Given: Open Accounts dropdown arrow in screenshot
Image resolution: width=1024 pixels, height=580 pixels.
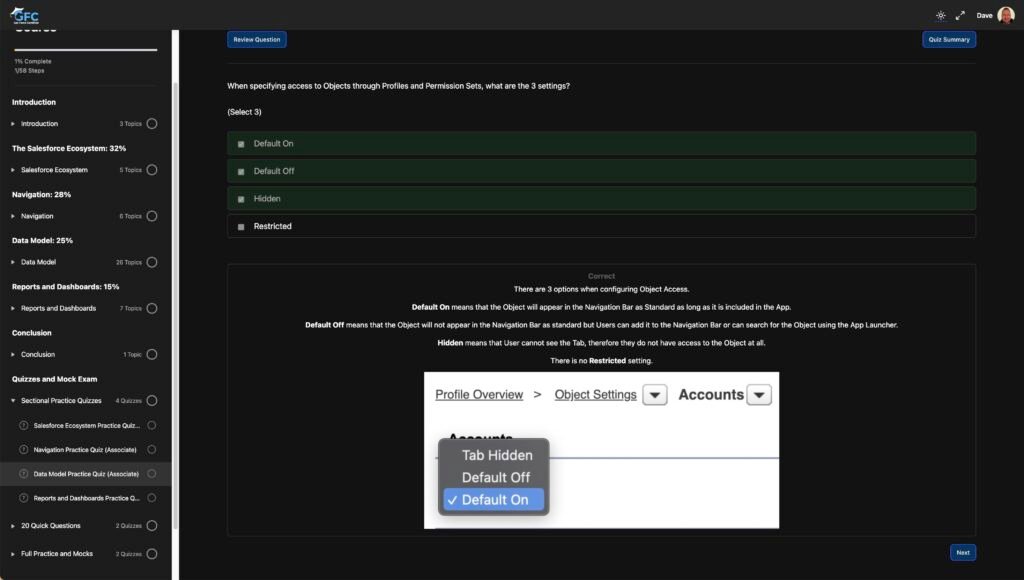Looking at the screenshot, I should [759, 395].
